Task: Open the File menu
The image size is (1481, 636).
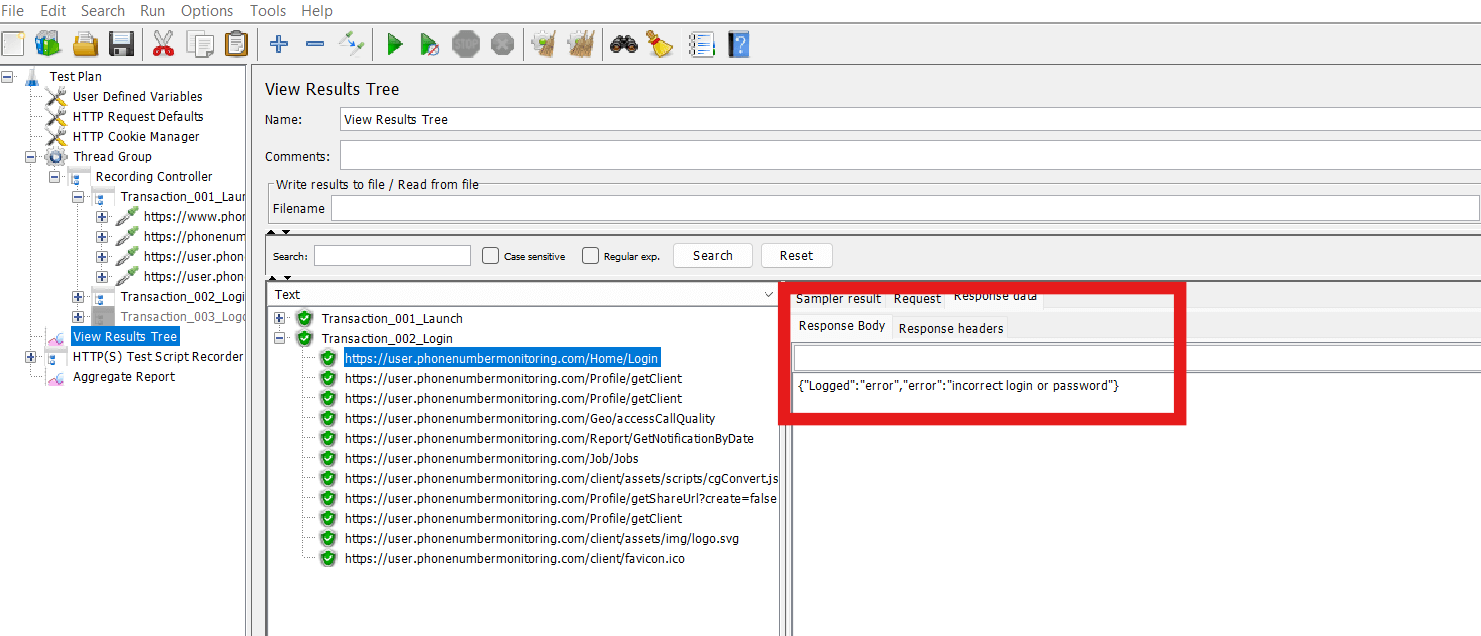Action: click(13, 11)
